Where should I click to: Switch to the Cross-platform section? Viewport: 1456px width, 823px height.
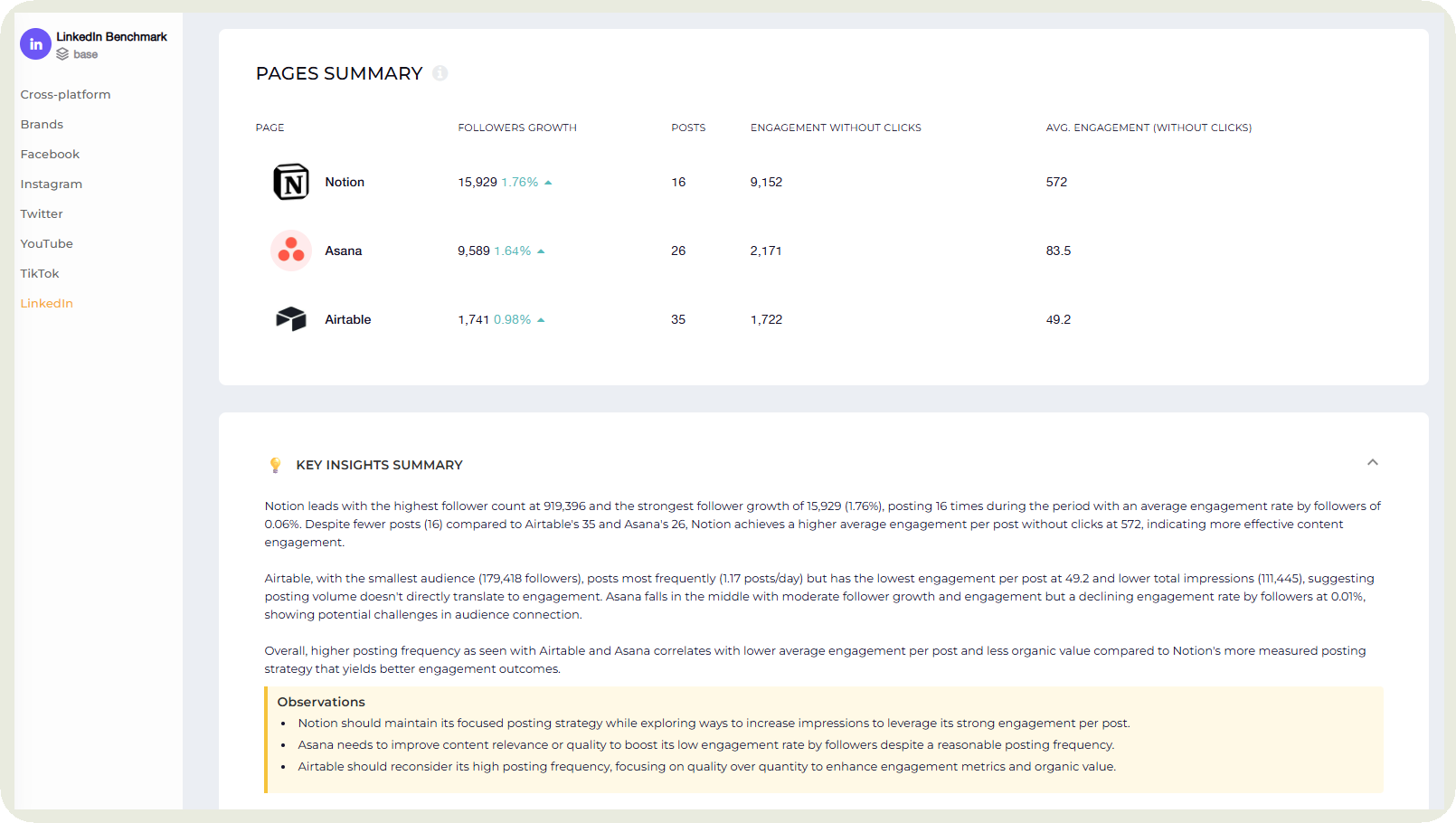tap(65, 94)
